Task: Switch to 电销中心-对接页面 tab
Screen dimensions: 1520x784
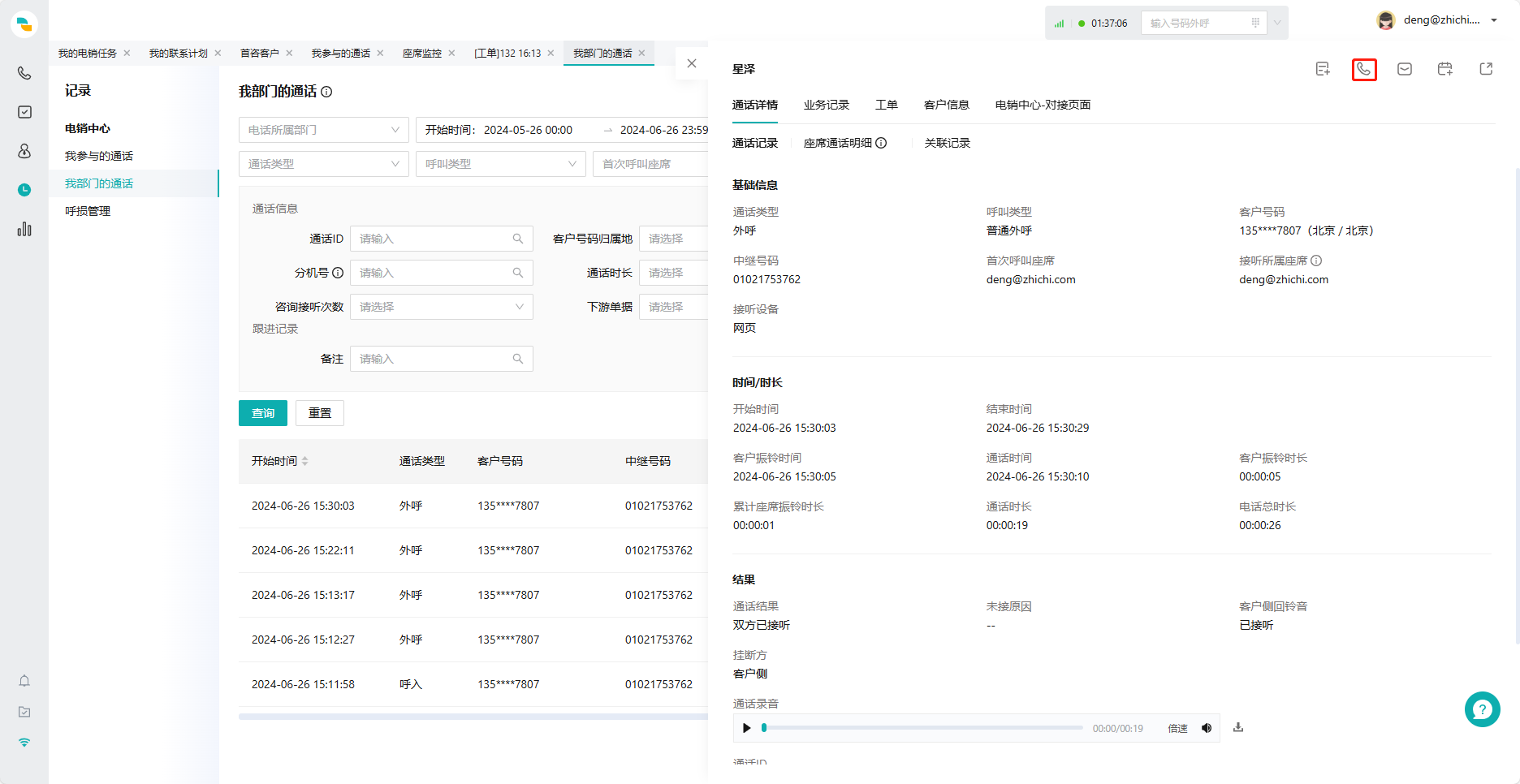Action: [x=1043, y=105]
